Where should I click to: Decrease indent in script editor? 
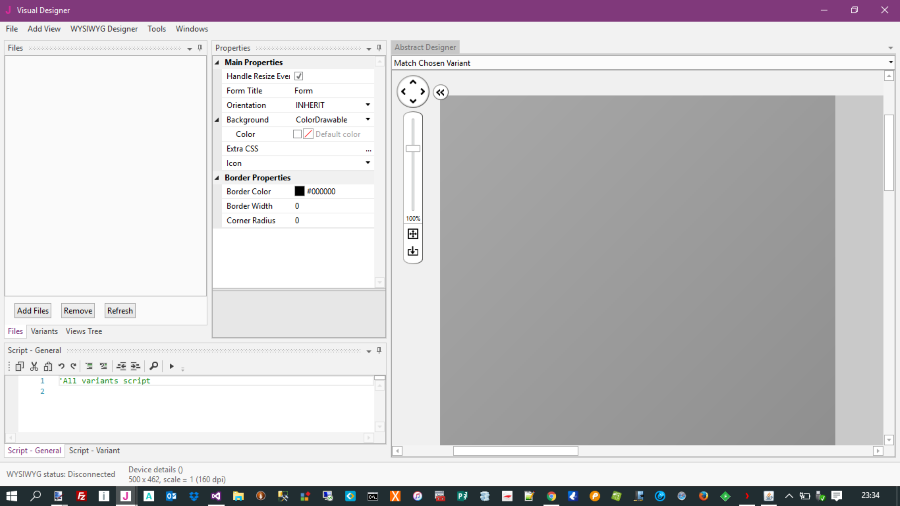click(x=121, y=366)
